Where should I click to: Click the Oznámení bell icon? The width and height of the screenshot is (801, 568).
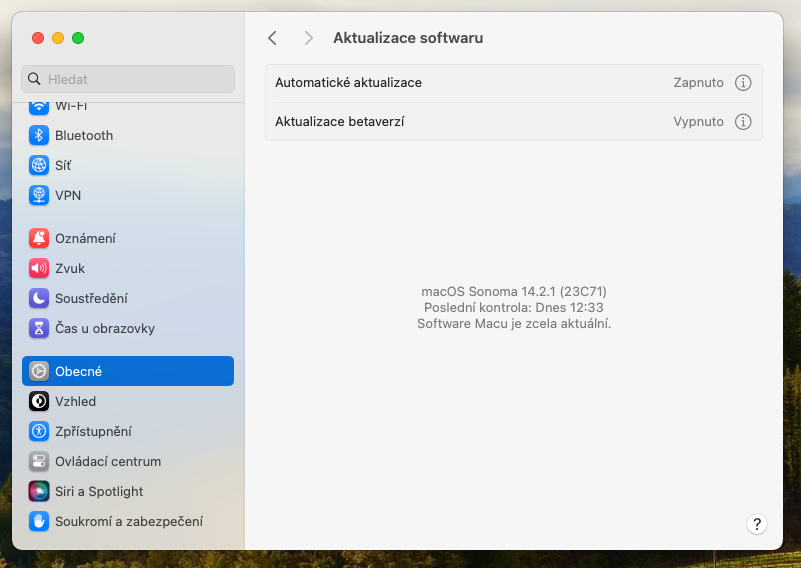pos(39,239)
